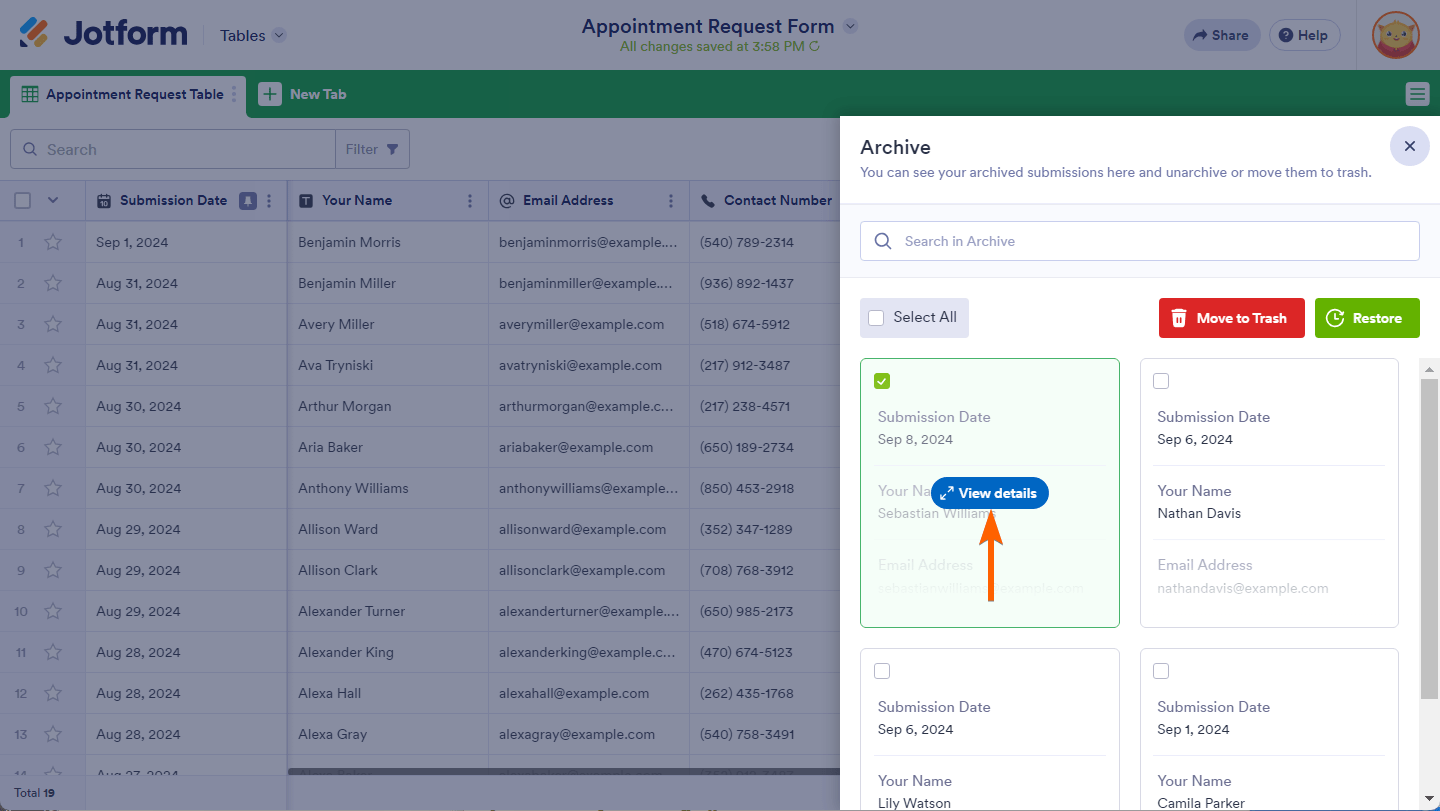1440x811 pixels.
Task: Star the Benjamin Morris row
Action: (53, 242)
